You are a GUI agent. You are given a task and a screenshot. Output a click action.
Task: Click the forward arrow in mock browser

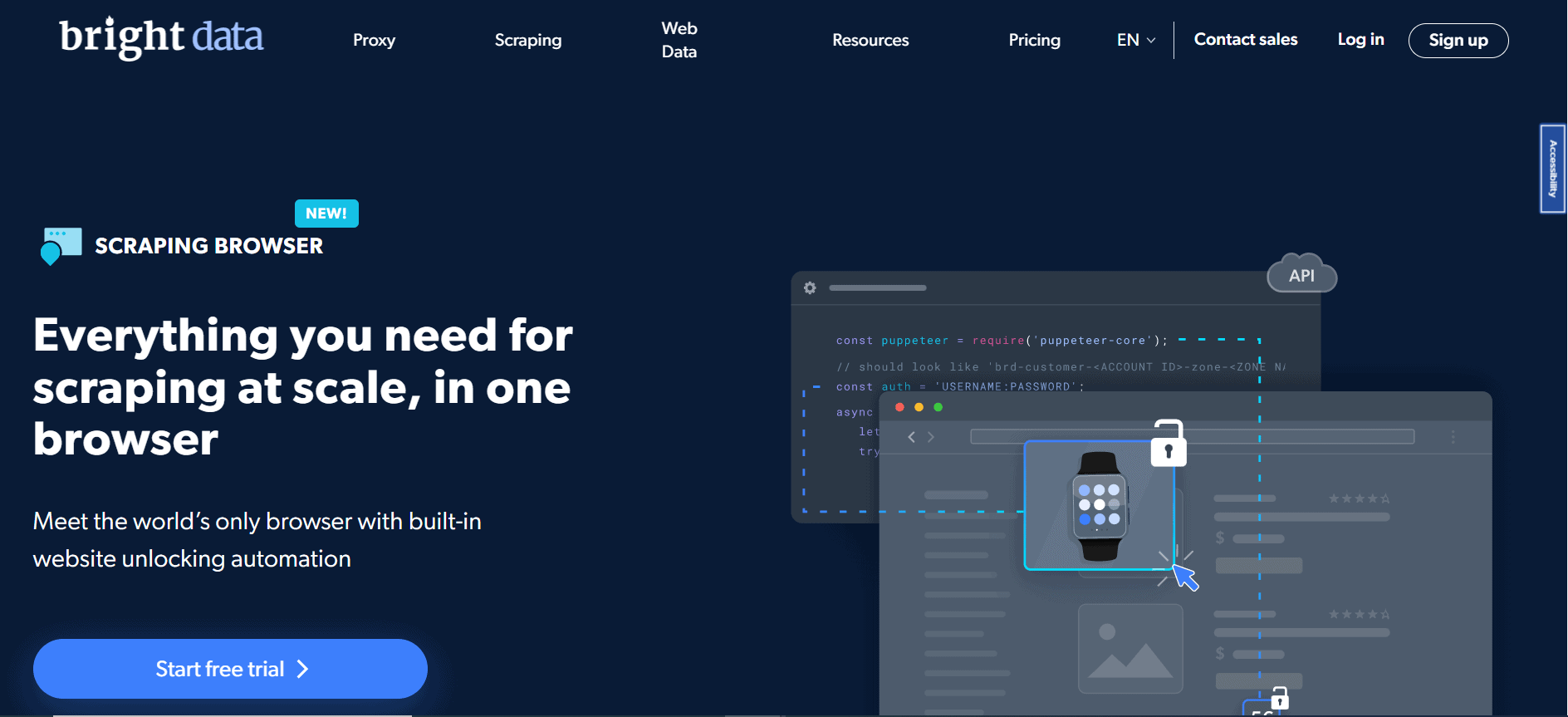coord(931,437)
